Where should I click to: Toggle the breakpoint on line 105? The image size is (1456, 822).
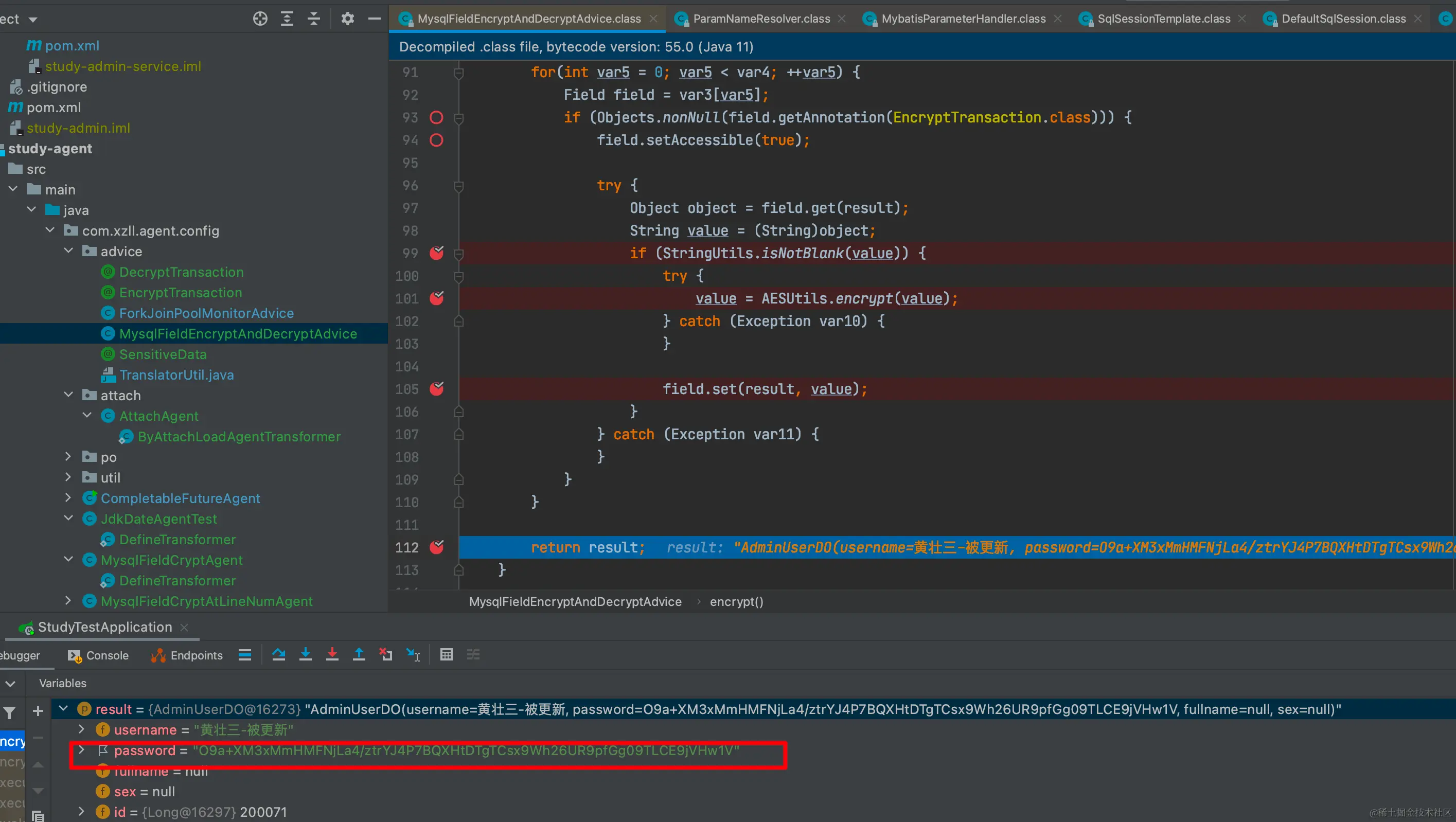[x=436, y=389]
